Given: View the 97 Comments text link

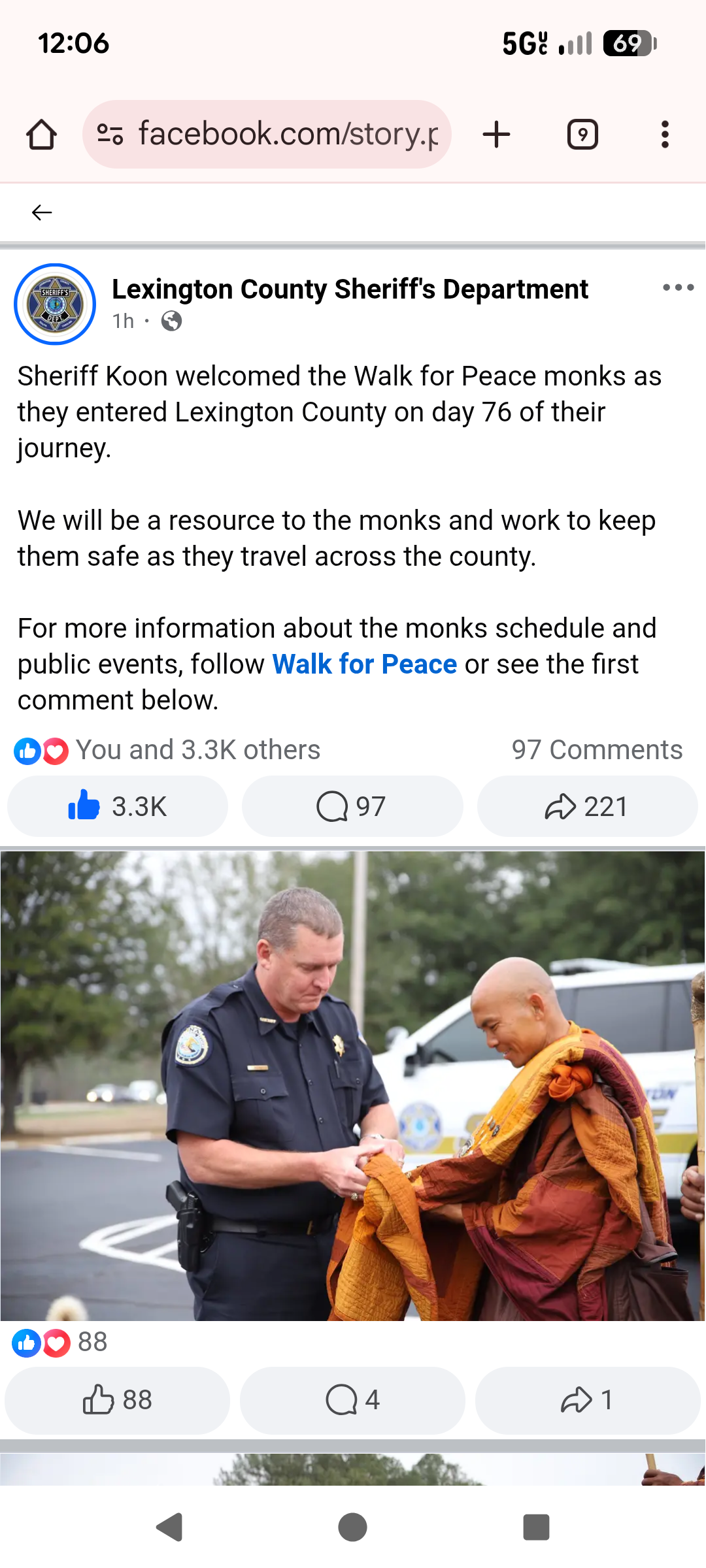Looking at the screenshot, I should tap(597, 750).
